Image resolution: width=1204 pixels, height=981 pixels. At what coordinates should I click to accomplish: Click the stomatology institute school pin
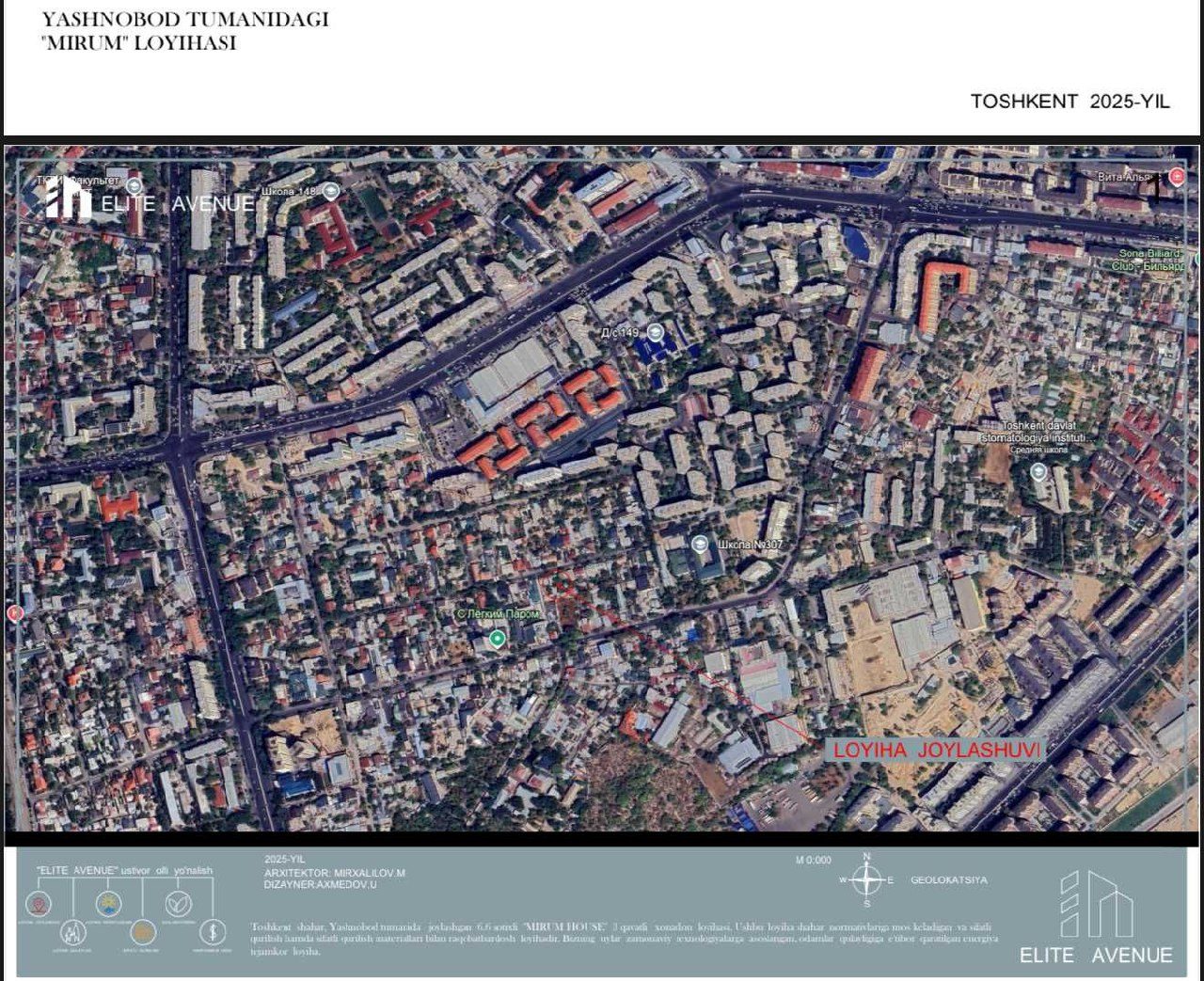pos(1038,472)
